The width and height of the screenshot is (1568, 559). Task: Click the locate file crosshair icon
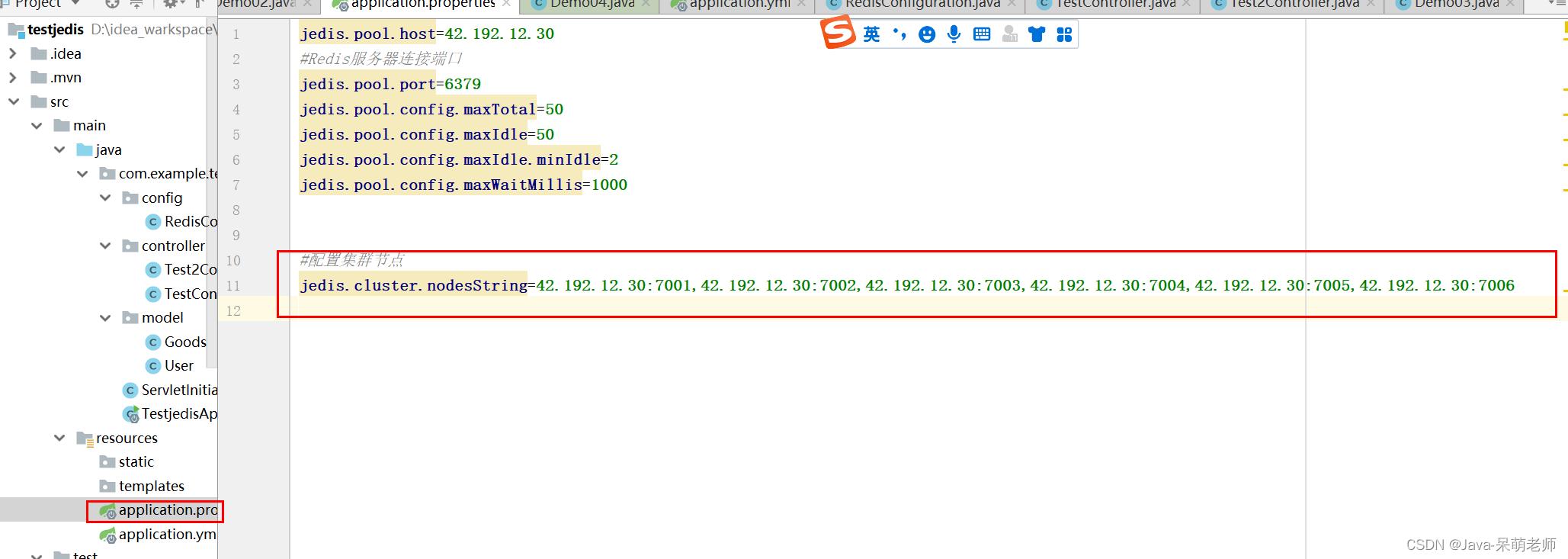click(113, 4)
